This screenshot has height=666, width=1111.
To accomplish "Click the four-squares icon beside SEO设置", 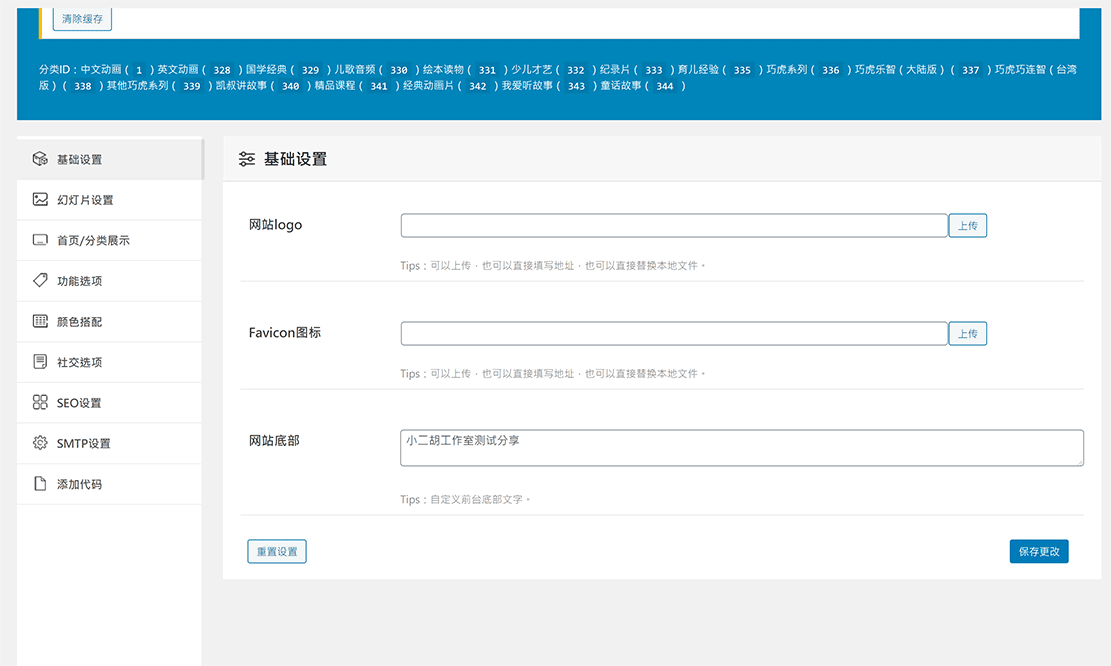I will click(x=42, y=402).
